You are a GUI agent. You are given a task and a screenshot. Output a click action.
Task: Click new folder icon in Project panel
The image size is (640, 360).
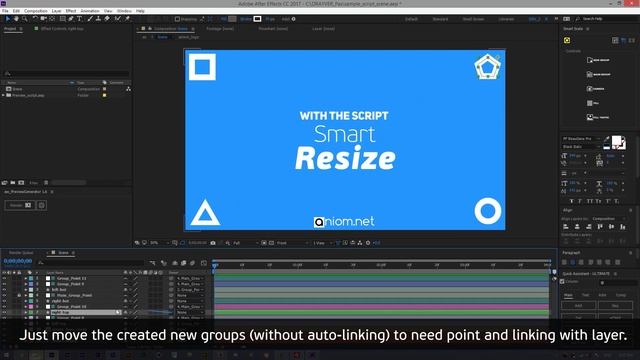[13, 183]
